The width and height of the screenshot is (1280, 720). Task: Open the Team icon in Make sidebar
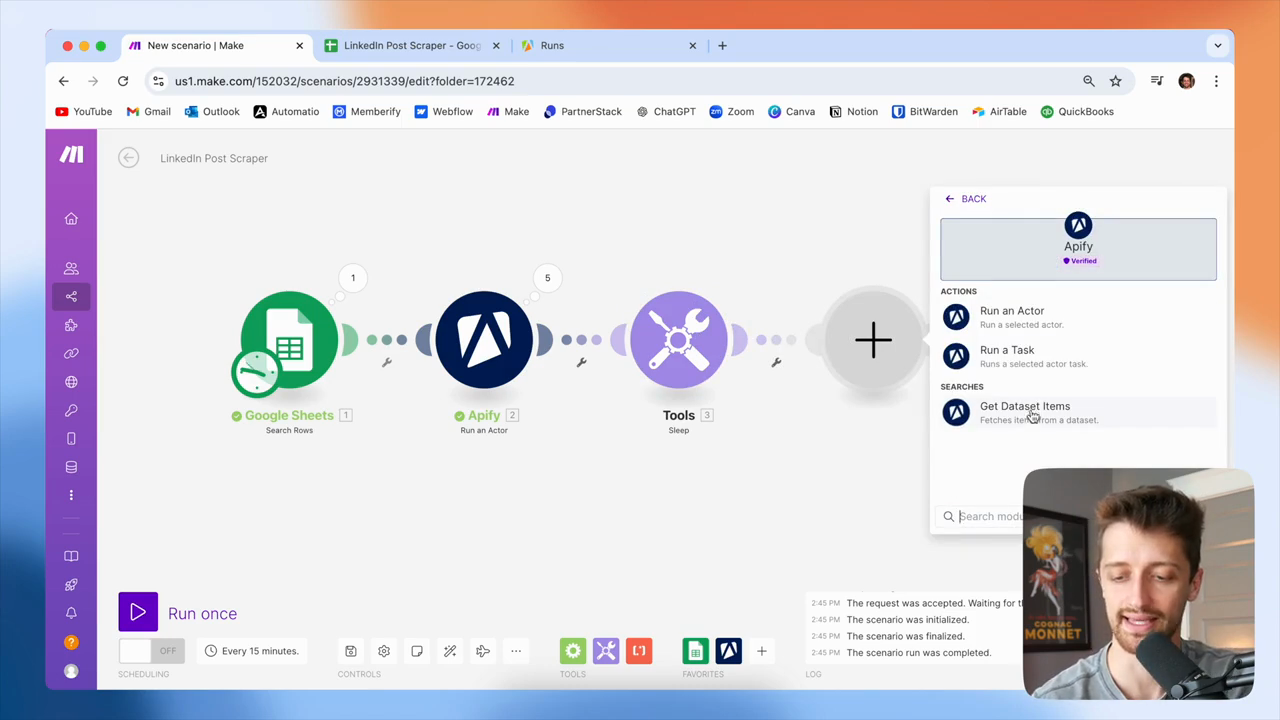pyautogui.click(x=71, y=268)
